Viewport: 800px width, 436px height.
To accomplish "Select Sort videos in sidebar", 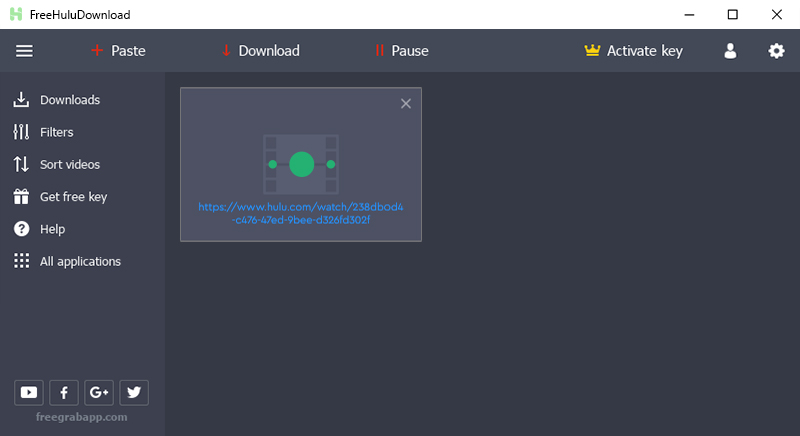I will click(57, 164).
